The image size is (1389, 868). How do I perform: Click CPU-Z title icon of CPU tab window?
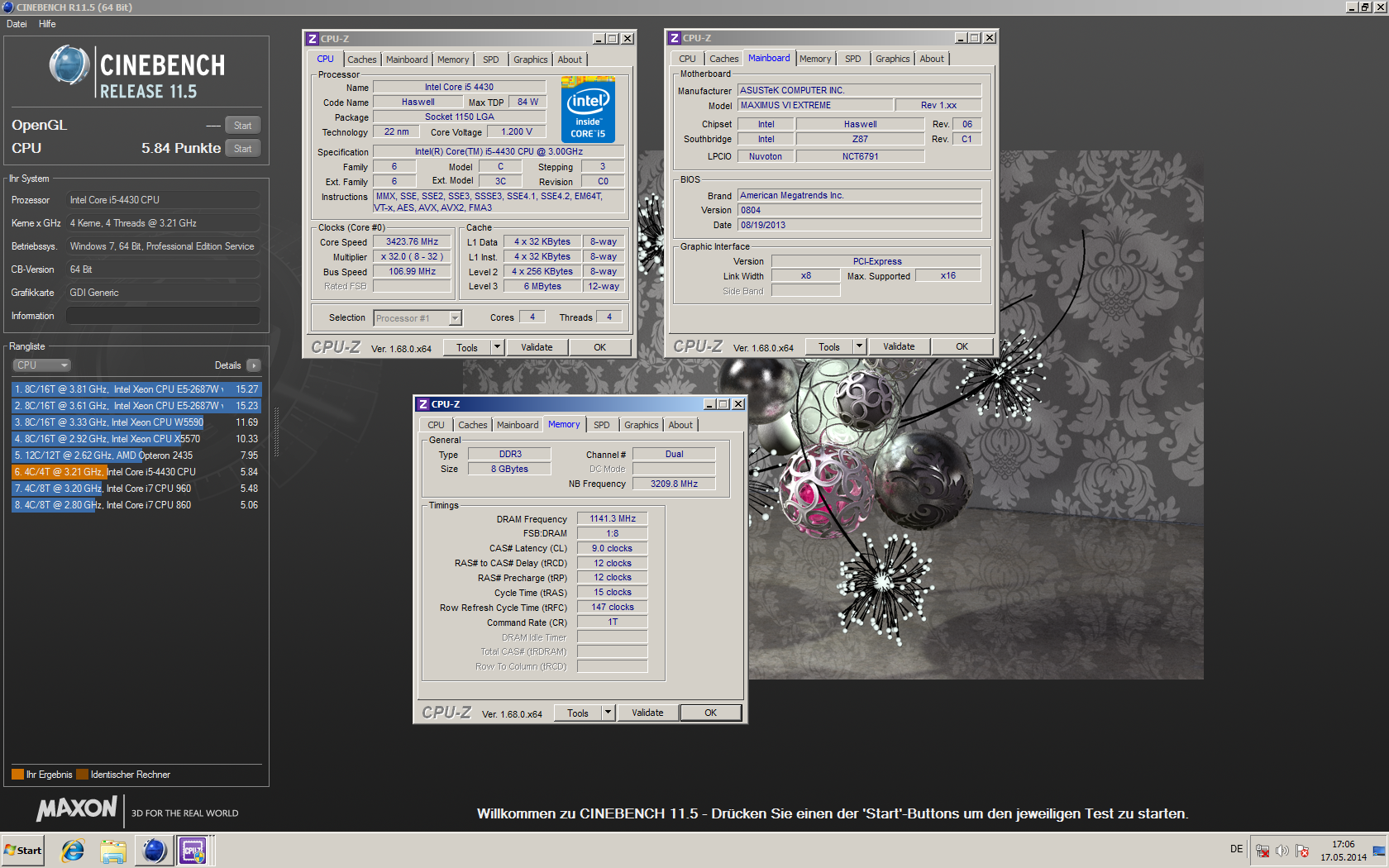coord(313,39)
